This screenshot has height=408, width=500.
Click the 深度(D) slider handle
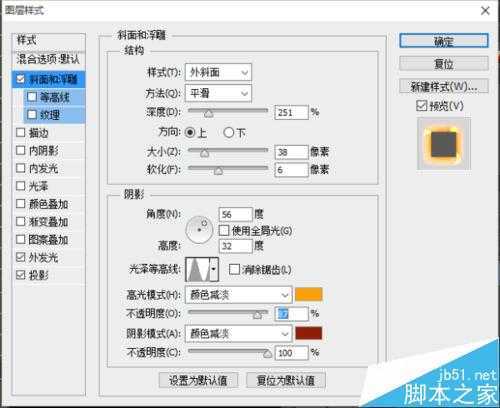point(209,114)
